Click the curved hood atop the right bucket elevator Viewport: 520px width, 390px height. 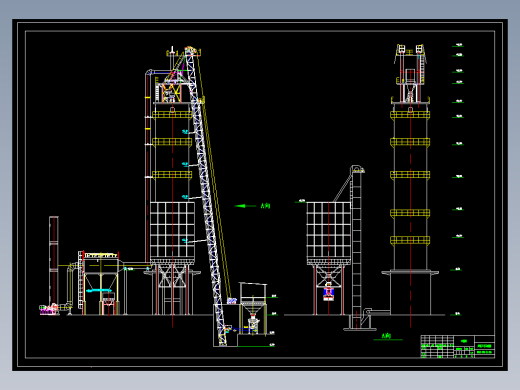pyautogui.click(x=357, y=169)
